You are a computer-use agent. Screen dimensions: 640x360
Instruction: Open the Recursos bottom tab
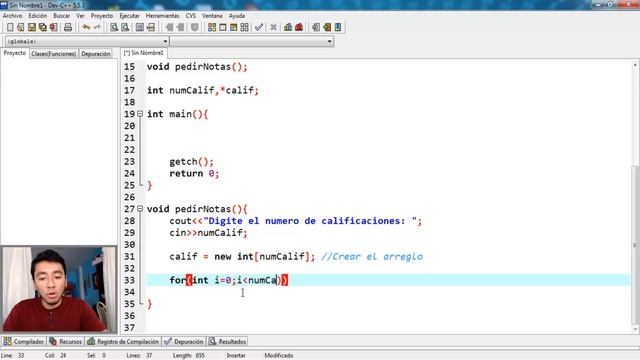66,342
